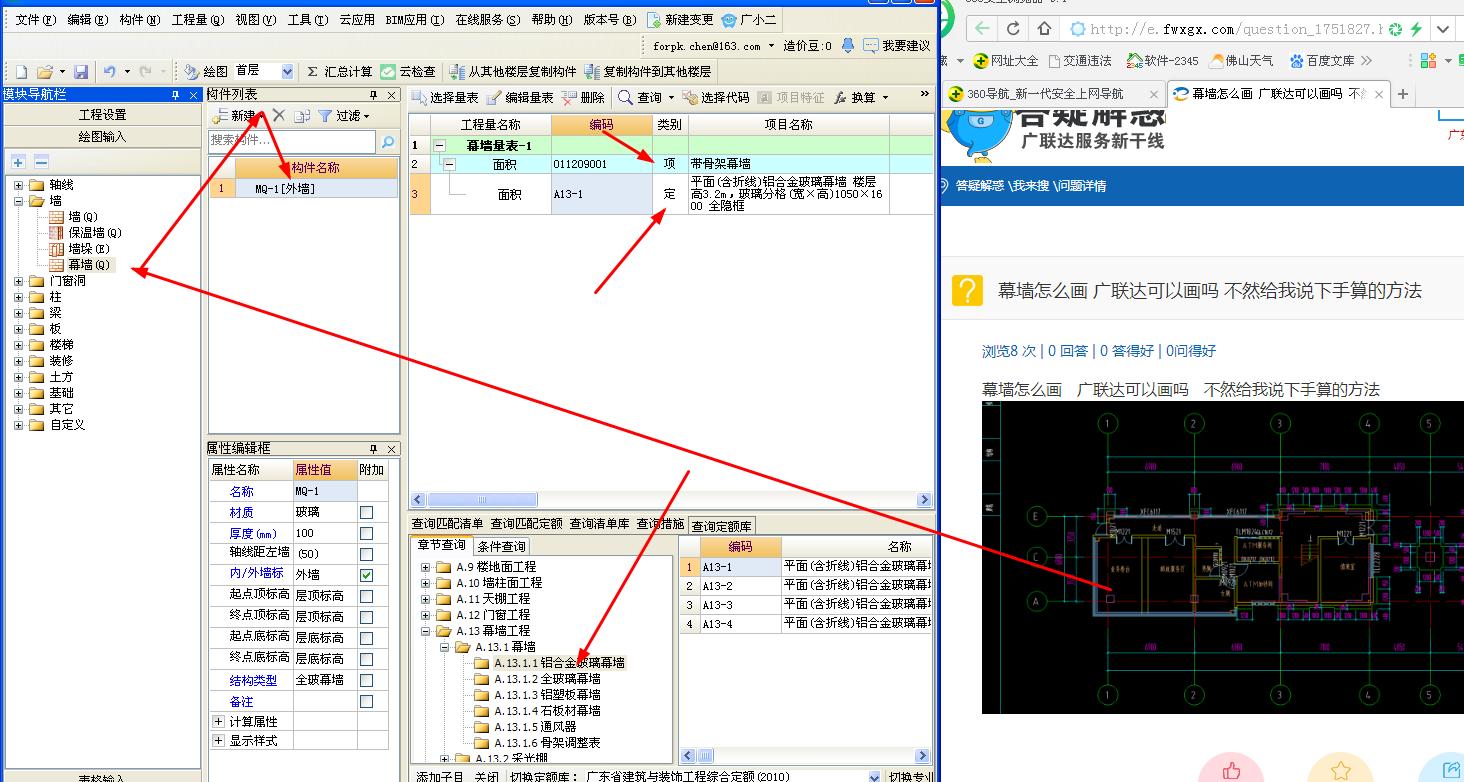Expand A.9 楼地面工程 chapter node
1464x782 pixels.
tap(426, 567)
